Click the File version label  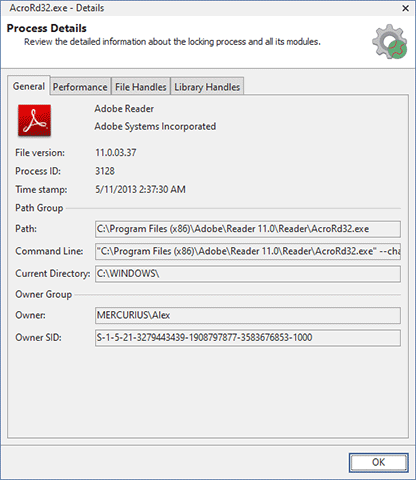tap(40, 153)
